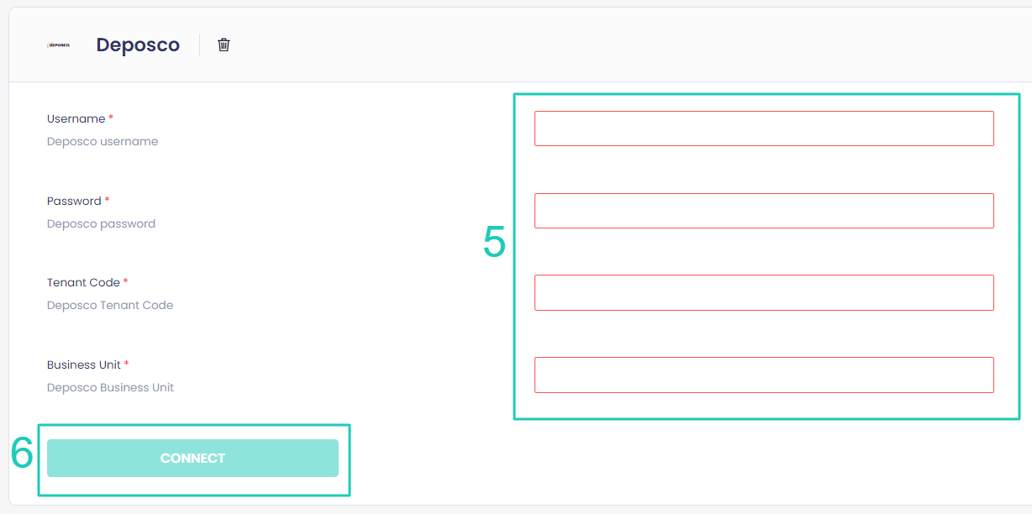Select the Business Unit input field
The height and width of the screenshot is (514, 1032).
point(763,374)
